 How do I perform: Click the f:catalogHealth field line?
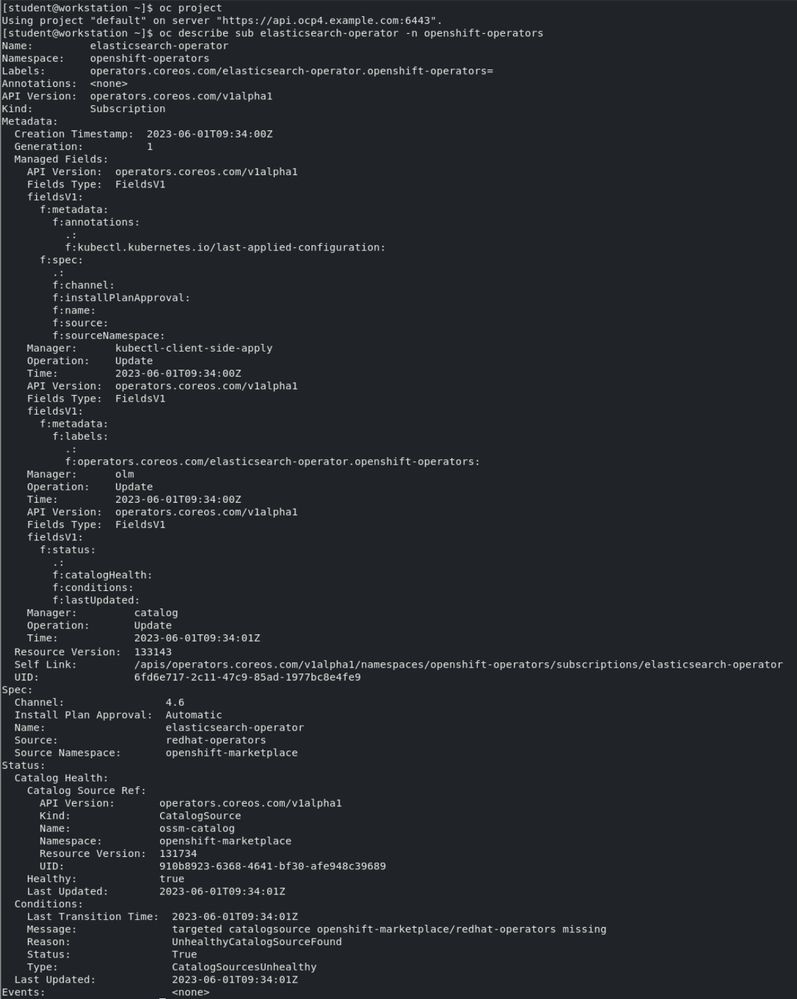102,575
